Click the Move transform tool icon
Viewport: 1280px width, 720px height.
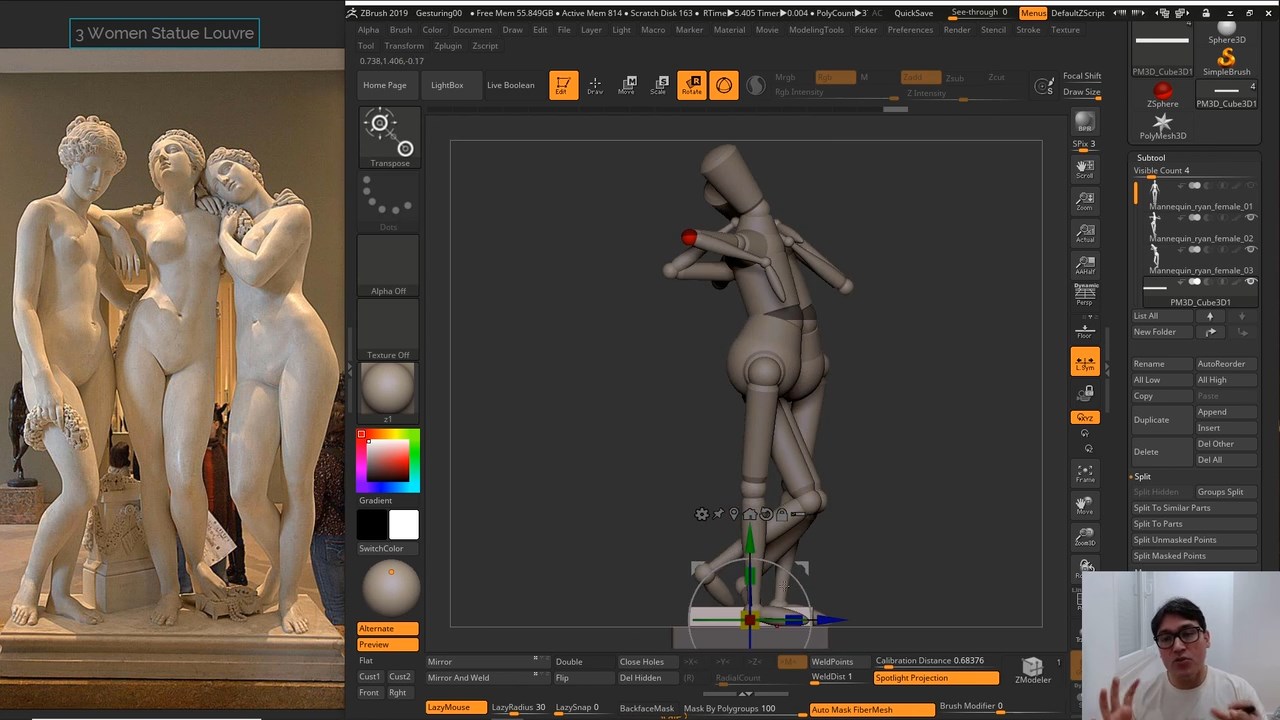pos(627,85)
